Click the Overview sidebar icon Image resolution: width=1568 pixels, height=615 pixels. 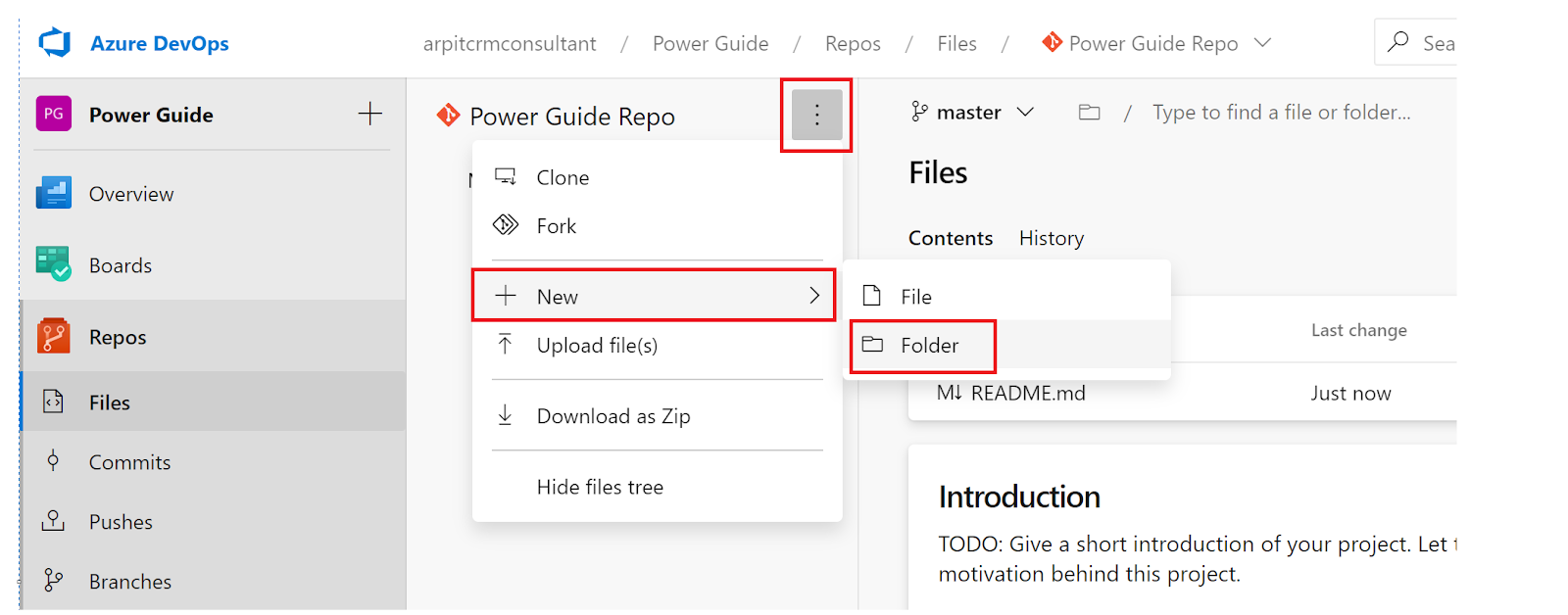[54, 193]
